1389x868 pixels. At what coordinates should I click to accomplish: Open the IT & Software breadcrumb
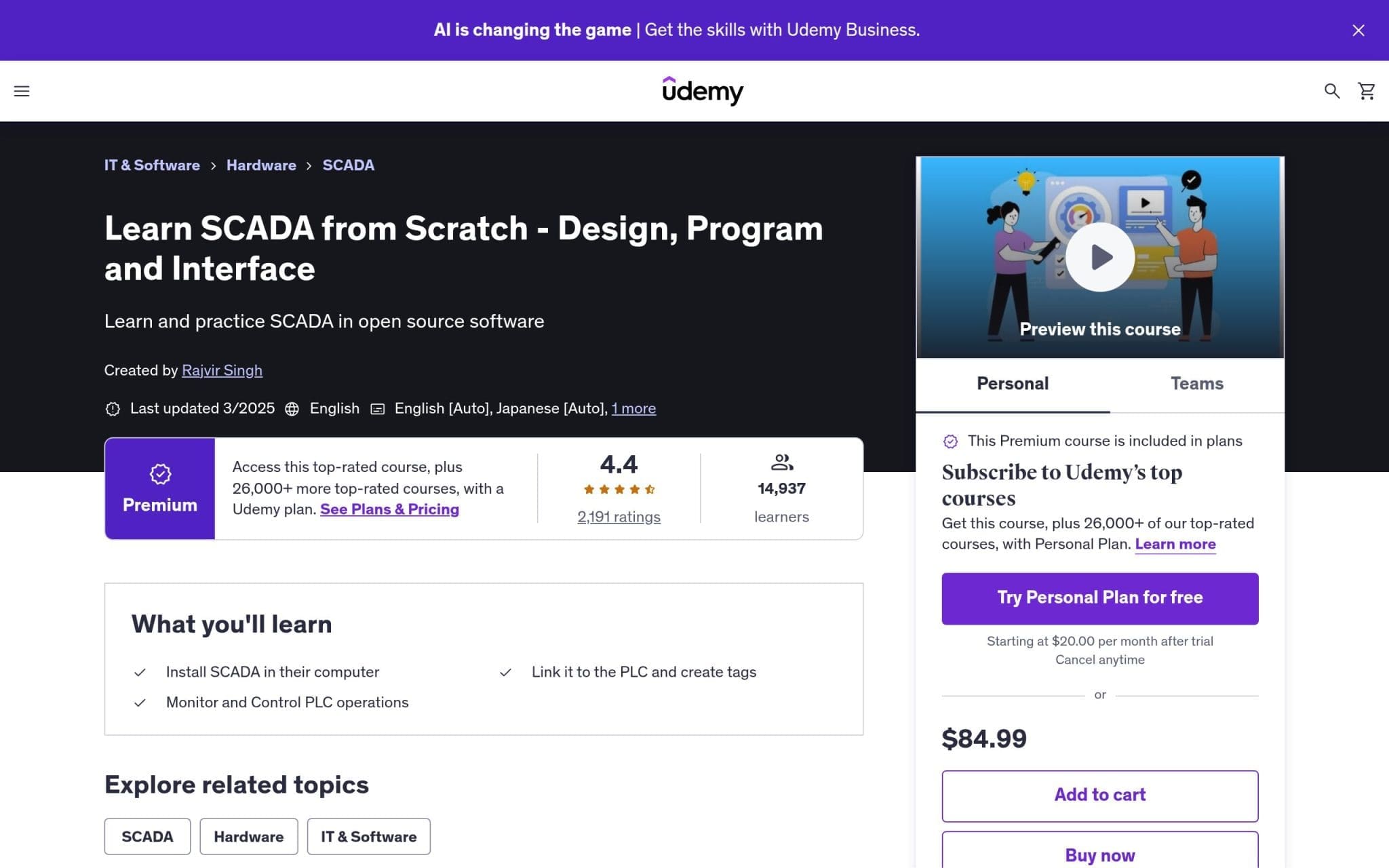coord(152,165)
